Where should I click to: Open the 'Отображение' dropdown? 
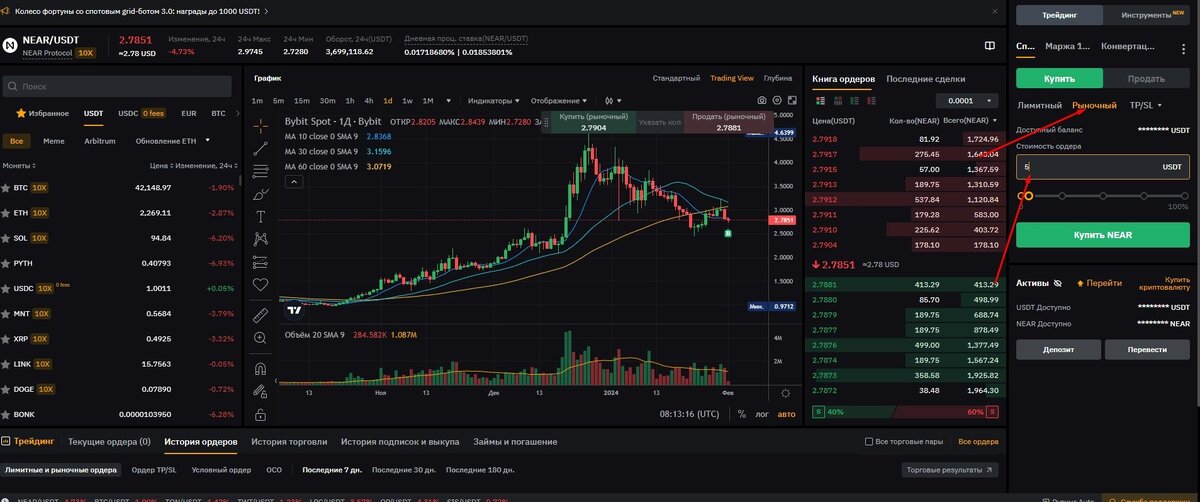(x=559, y=100)
